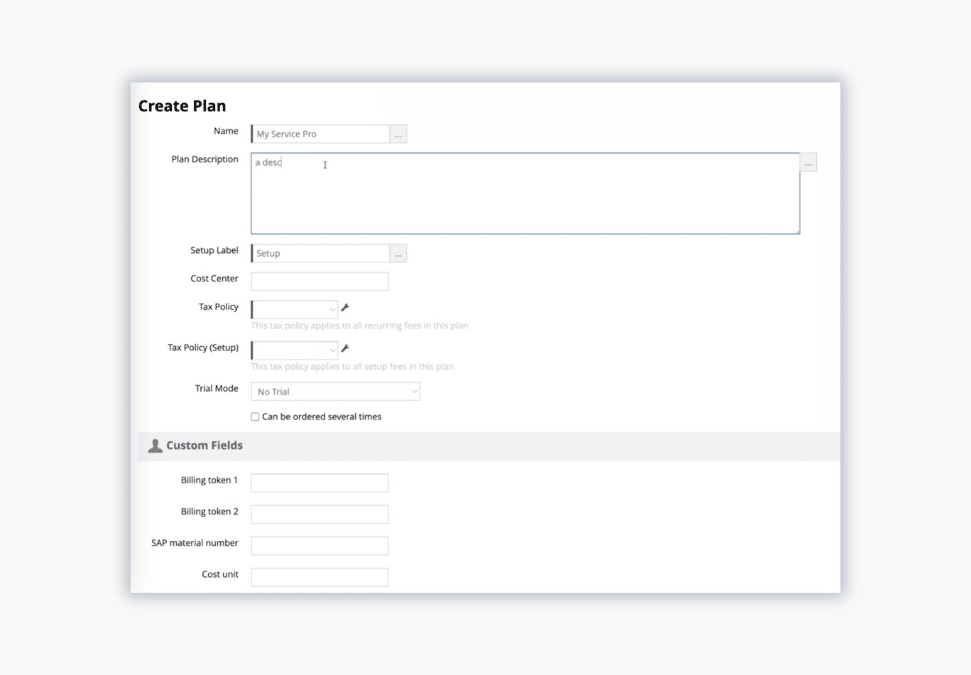Click the Billing token 2 input field

click(x=320, y=515)
